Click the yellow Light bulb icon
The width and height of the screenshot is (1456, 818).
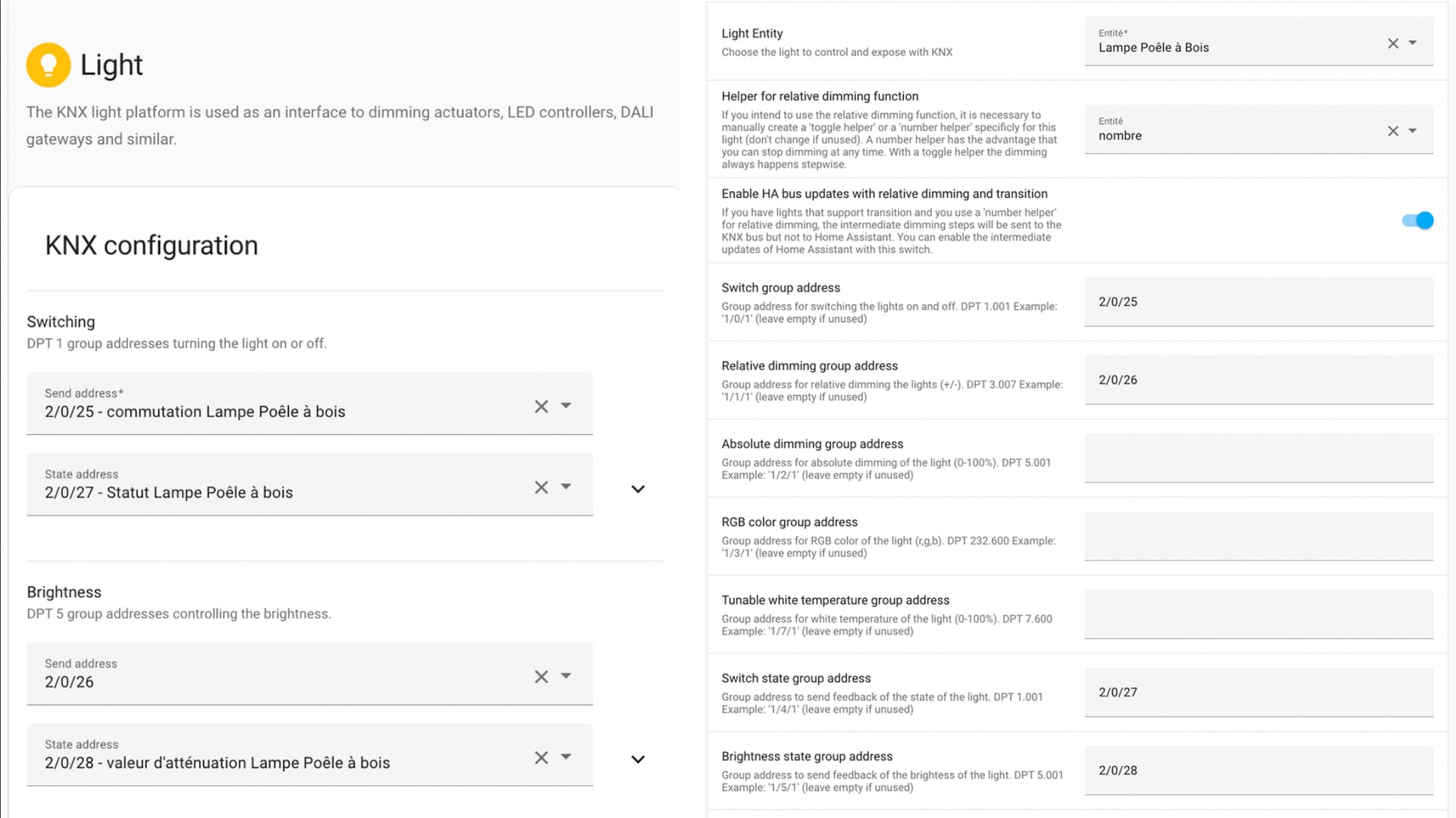coord(49,65)
